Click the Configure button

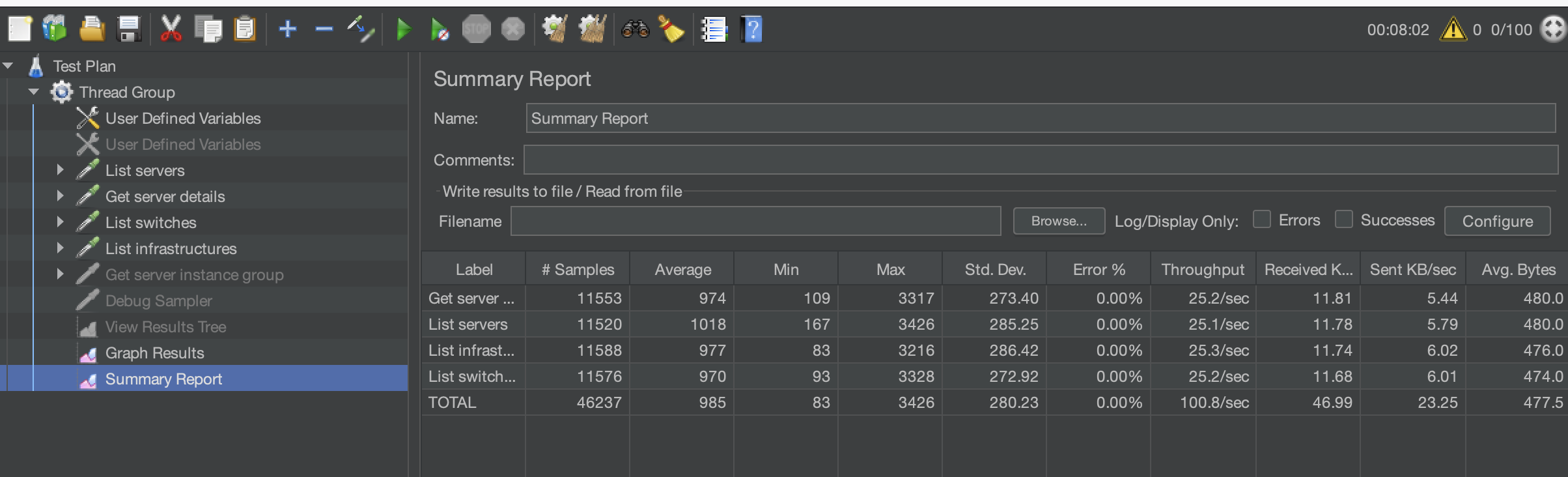click(x=1497, y=222)
